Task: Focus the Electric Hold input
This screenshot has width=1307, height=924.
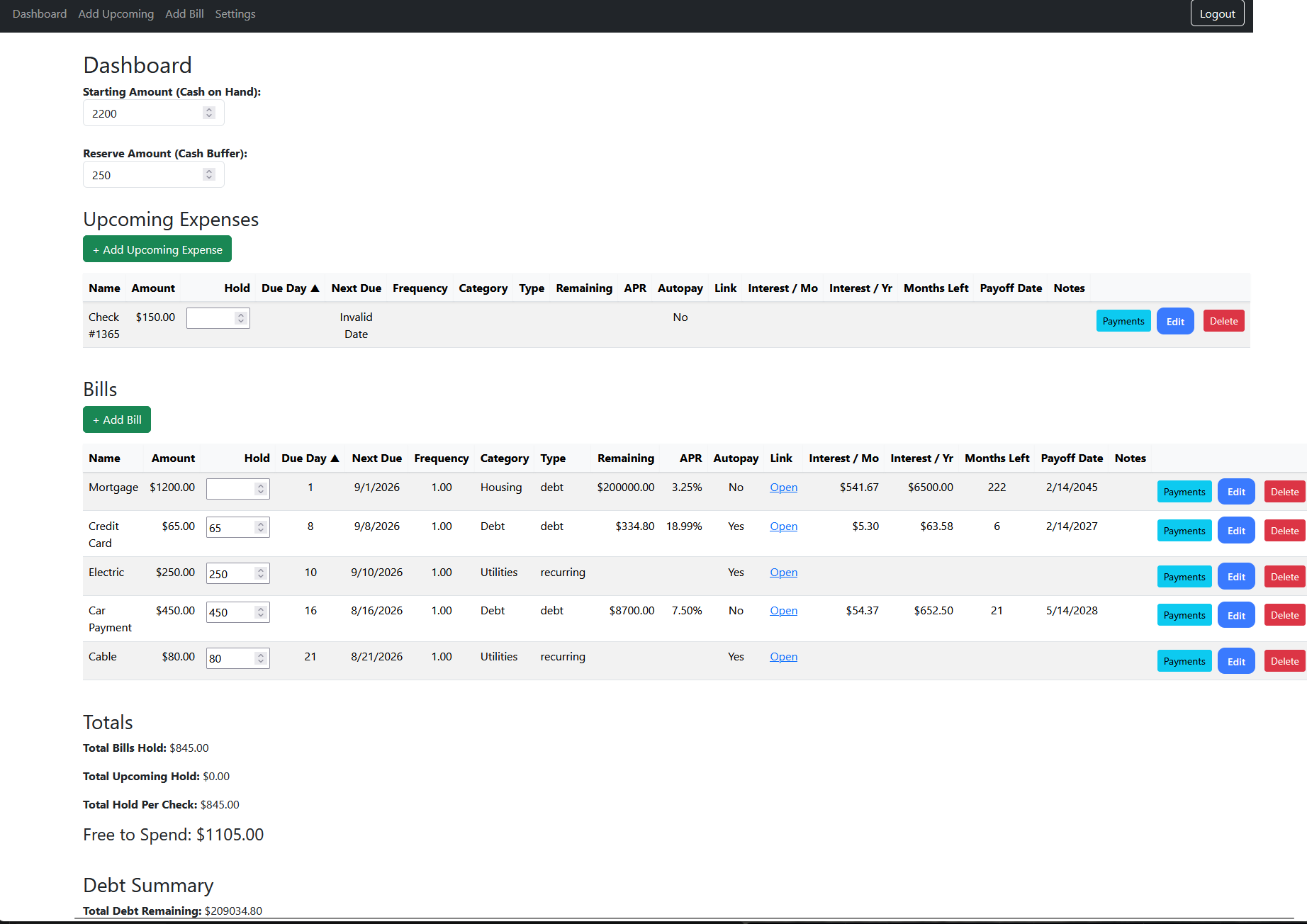Action: click(x=238, y=573)
